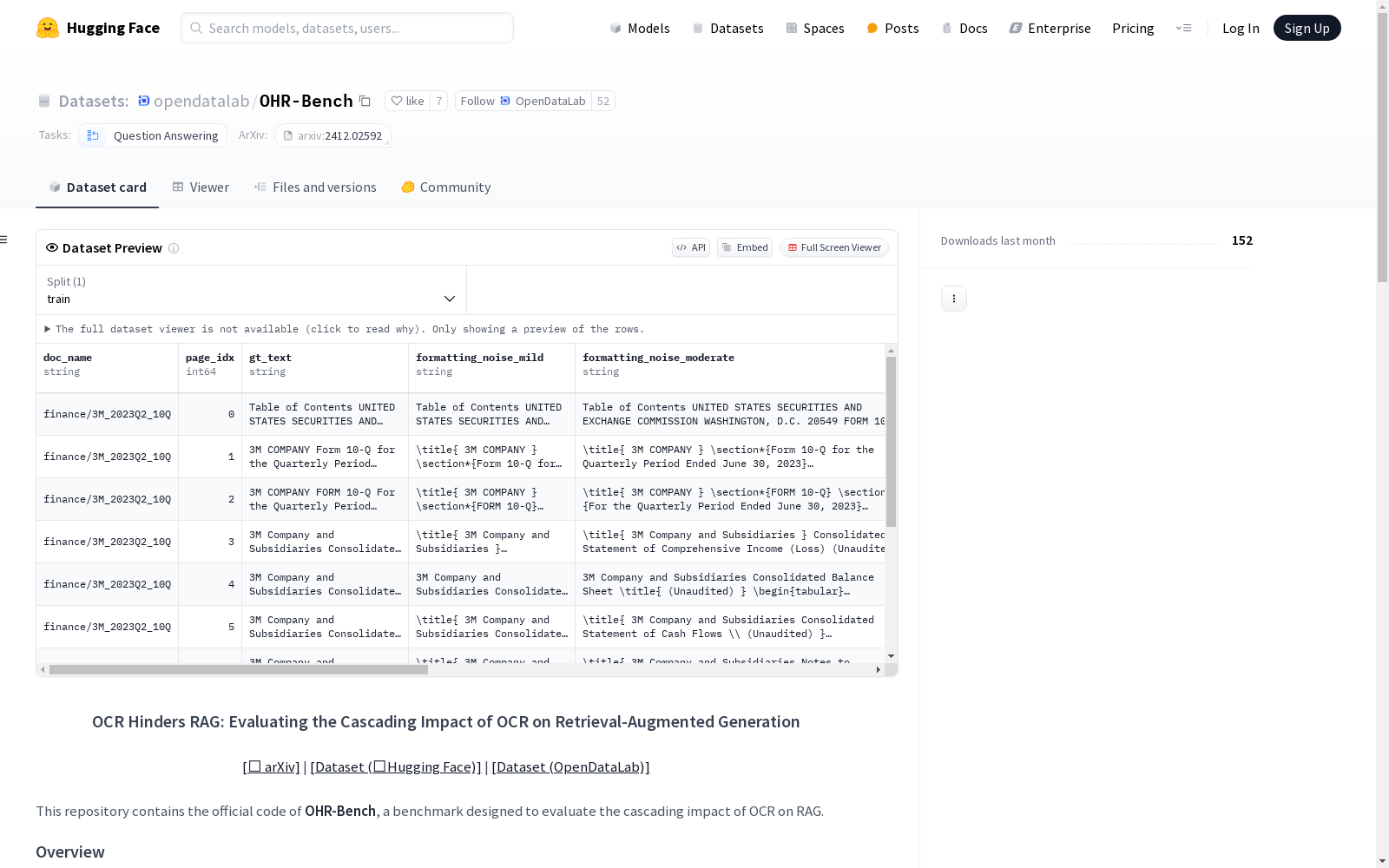Expand the Split train dropdown
The image size is (1389, 868).
coord(252,290)
